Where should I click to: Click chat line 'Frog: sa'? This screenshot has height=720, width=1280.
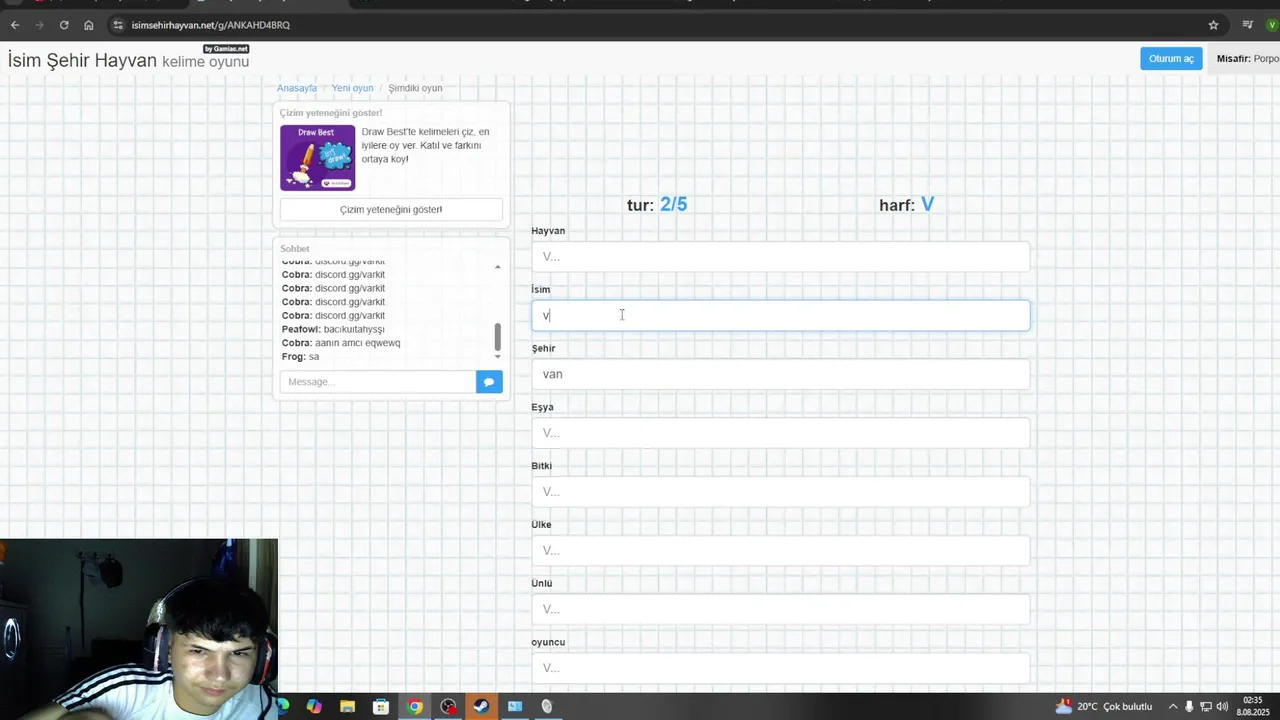pyautogui.click(x=301, y=356)
